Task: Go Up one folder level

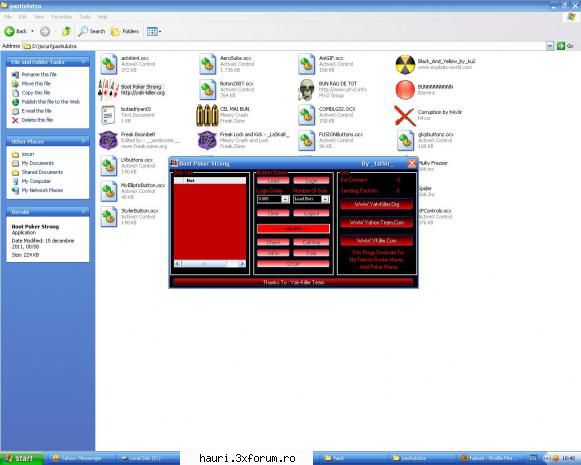Action: point(66,31)
